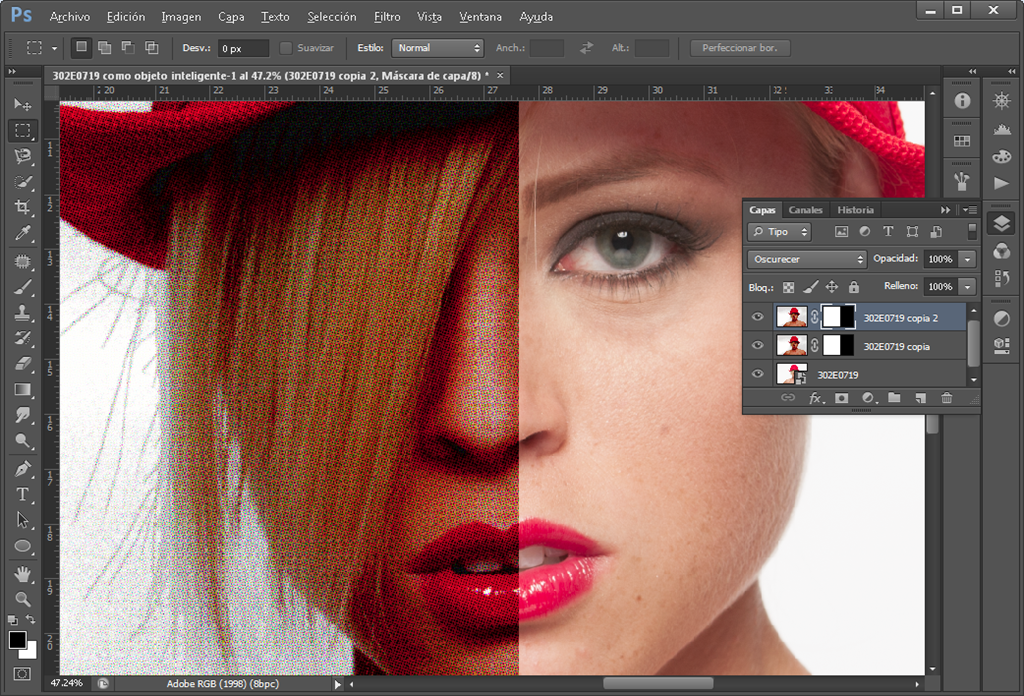The width and height of the screenshot is (1024, 696).
Task: Create a new group folder icon
Action: [x=894, y=398]
